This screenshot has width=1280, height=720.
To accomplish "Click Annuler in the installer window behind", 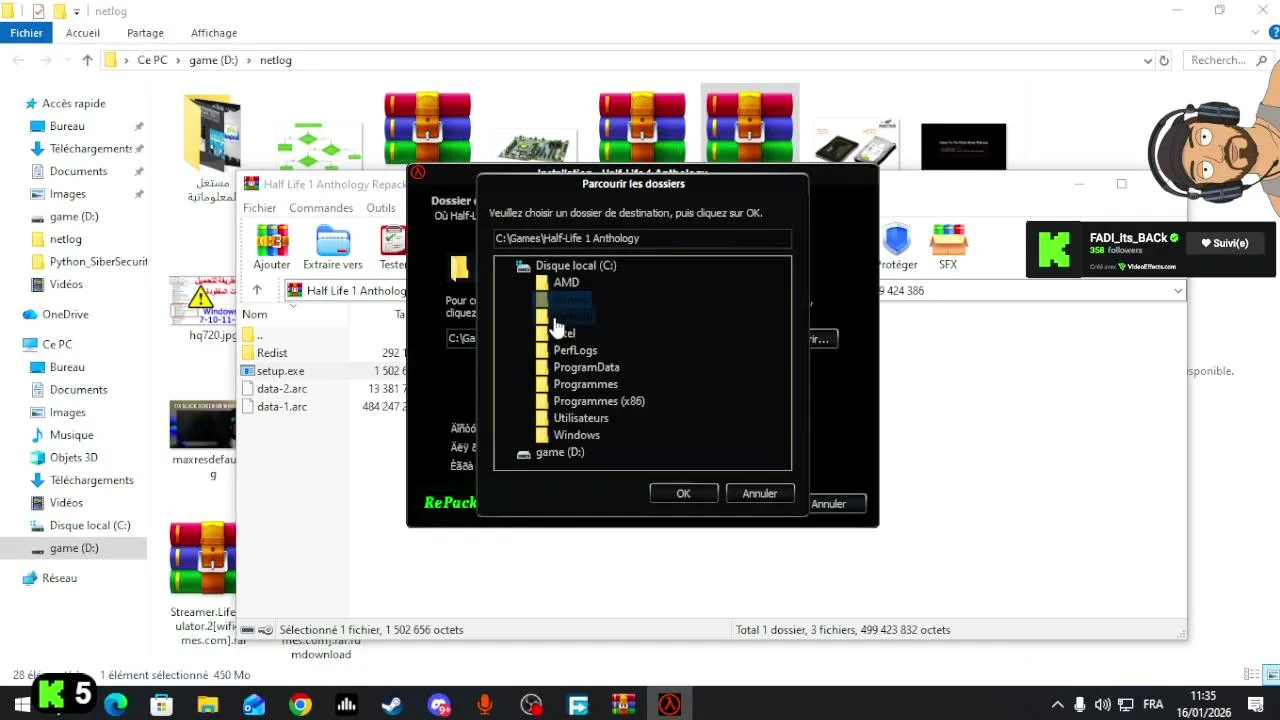I will (x=829, y=504).
